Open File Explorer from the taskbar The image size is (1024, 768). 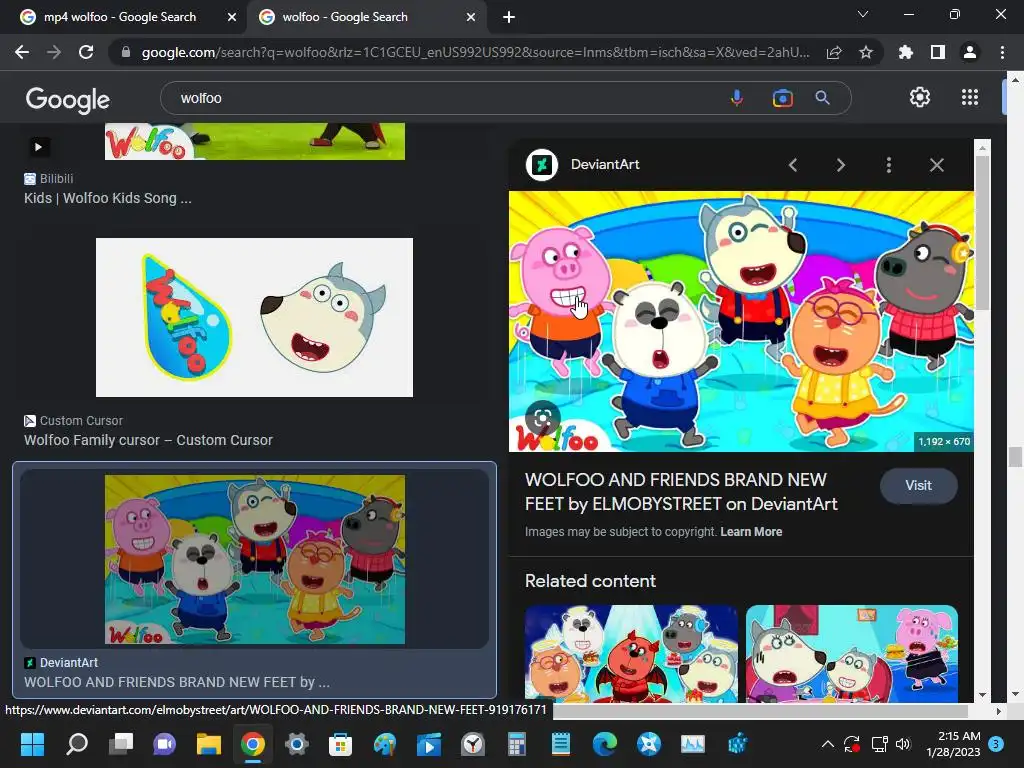[x=209, y=744]
